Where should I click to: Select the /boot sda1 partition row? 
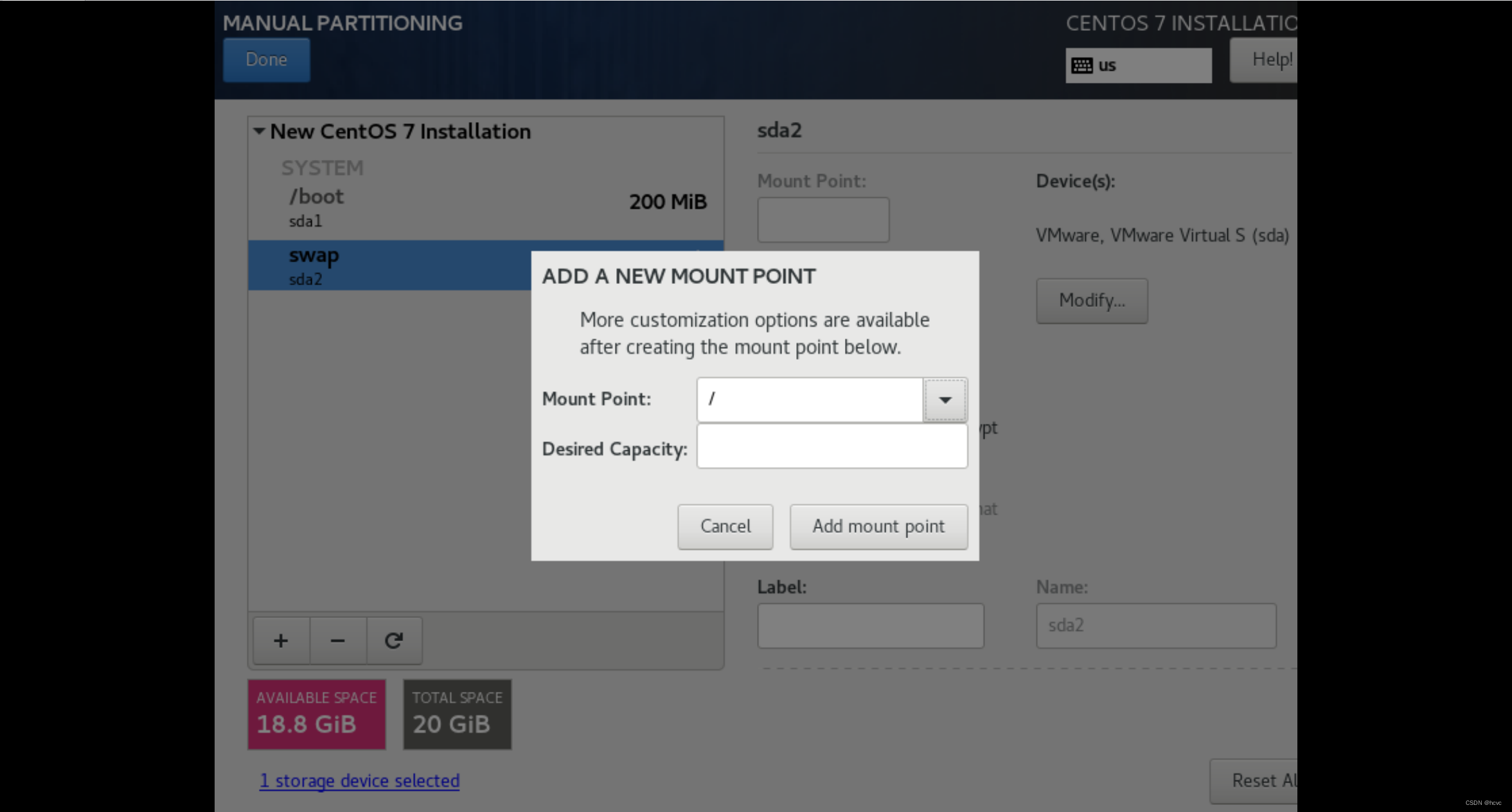486,208
